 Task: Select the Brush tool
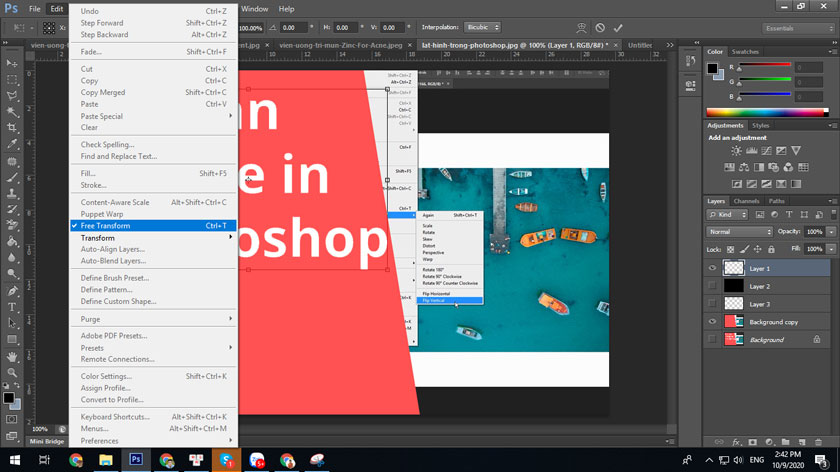click(12, 177)
